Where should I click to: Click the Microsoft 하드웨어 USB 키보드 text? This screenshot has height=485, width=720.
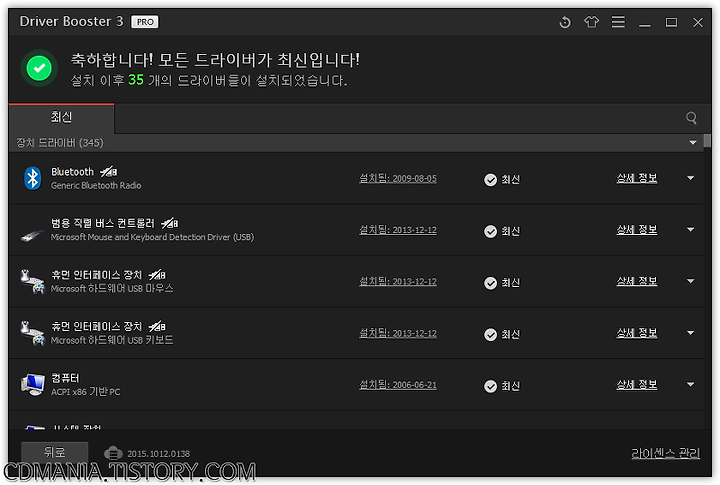pos(112,340)
